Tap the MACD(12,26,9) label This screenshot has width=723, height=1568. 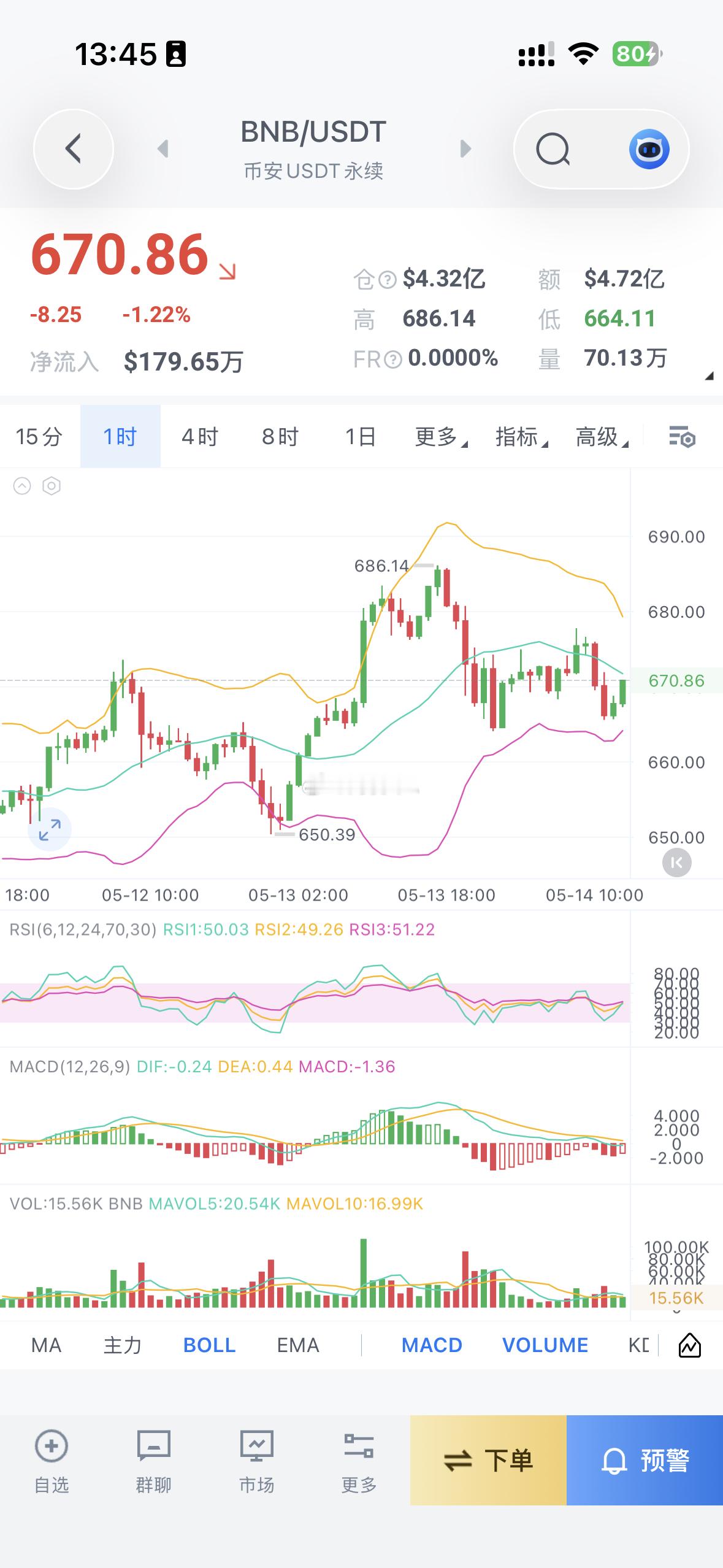(70, 1067)
